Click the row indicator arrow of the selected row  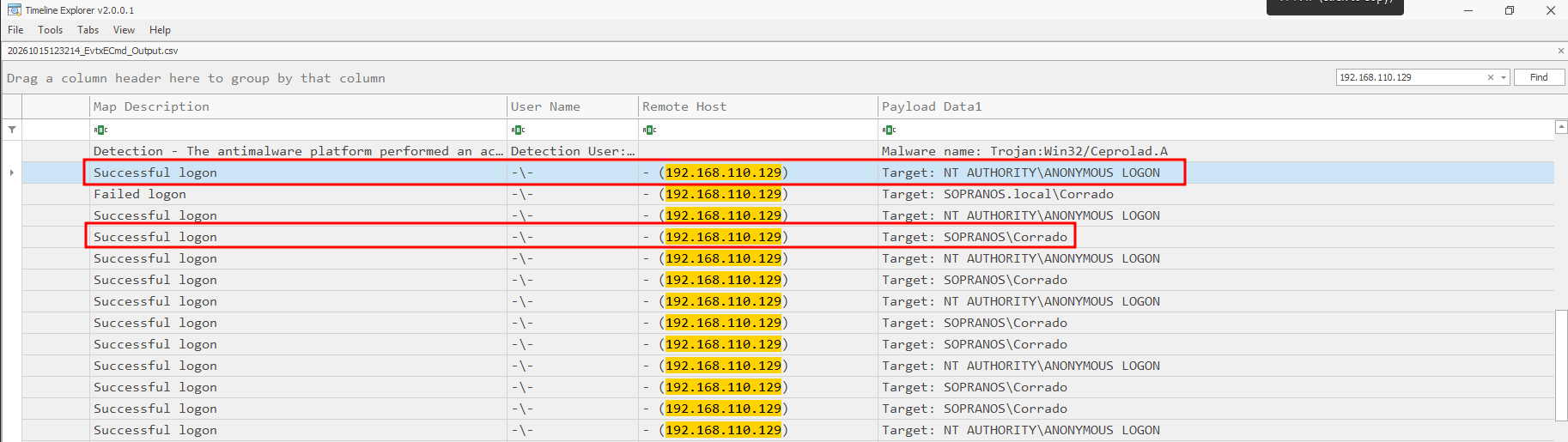click(12, 173)
